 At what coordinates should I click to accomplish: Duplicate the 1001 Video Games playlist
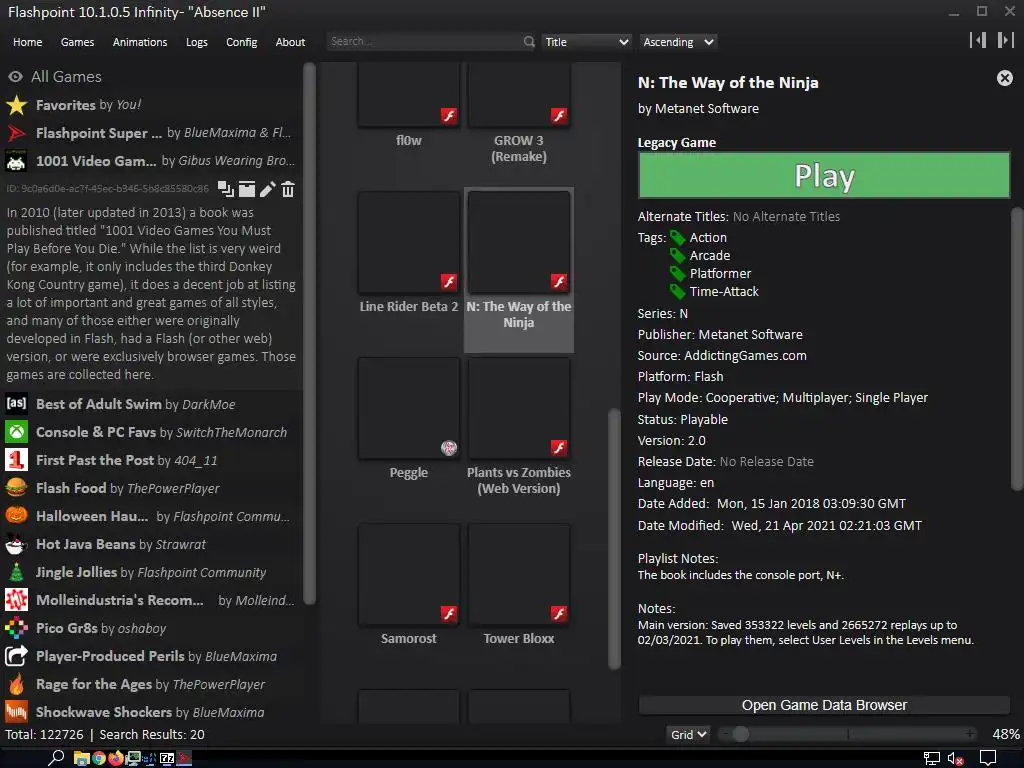[225, 189]
